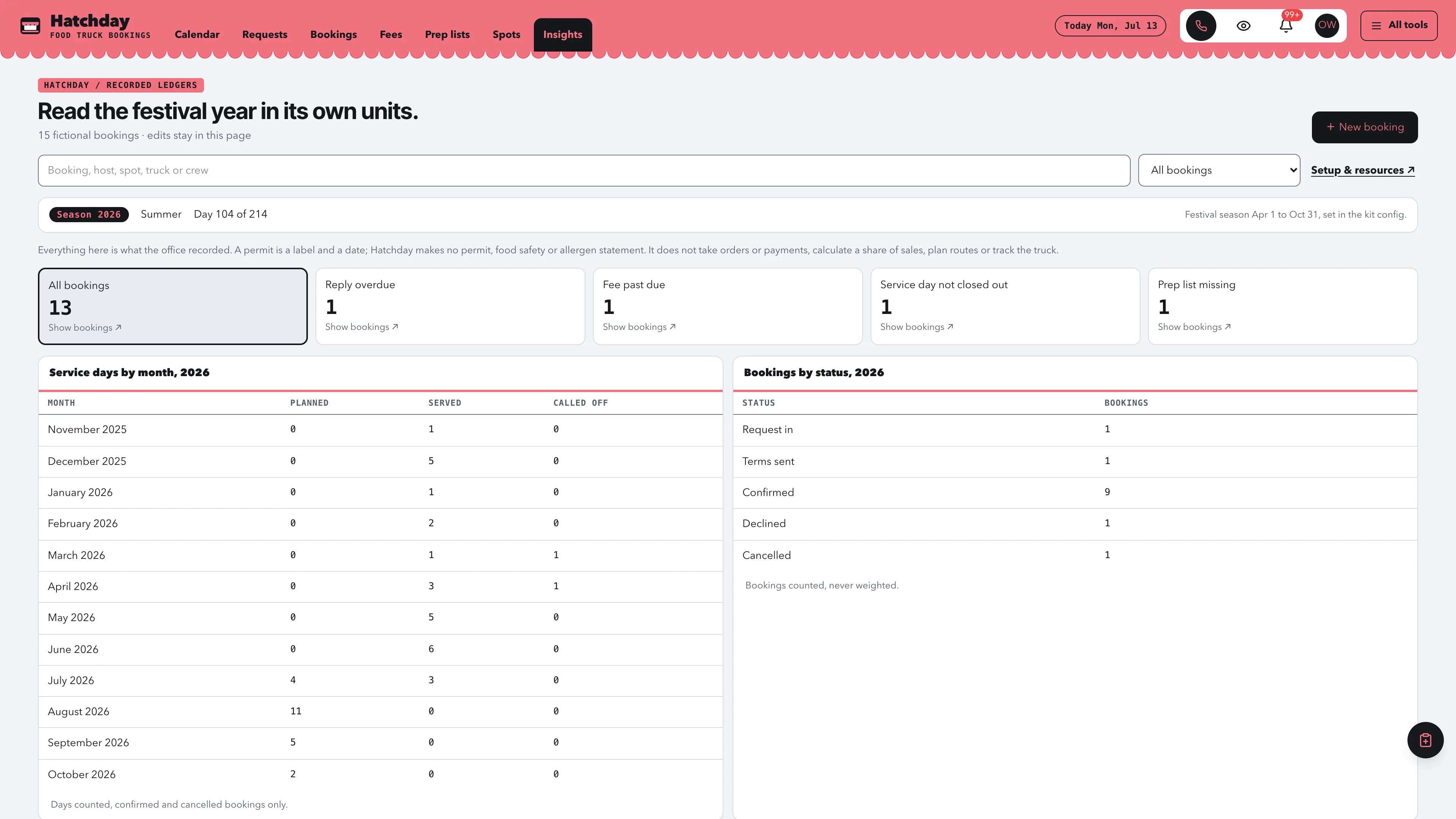This screenshot has height=819, width=1456.
Task: Go to the Calendar tab
Action: pyautogui.click(x=197, y=35)
